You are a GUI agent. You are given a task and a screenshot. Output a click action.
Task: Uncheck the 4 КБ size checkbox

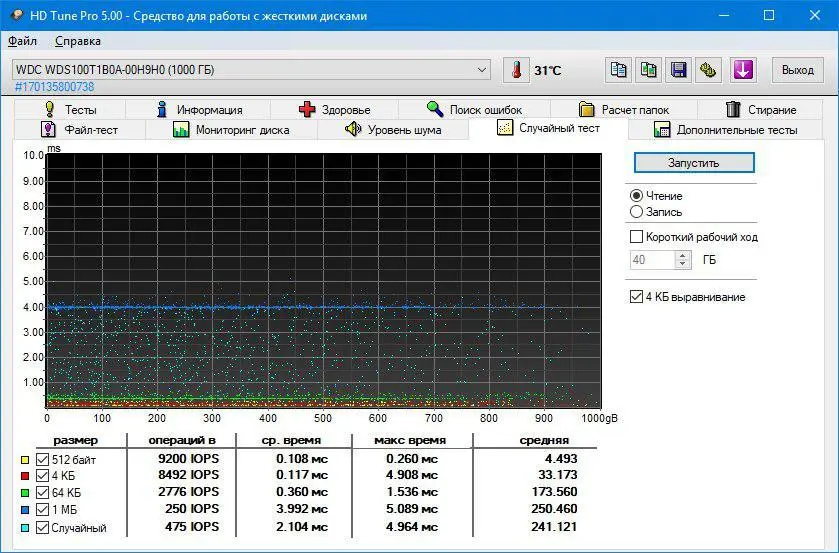point(42,475)
